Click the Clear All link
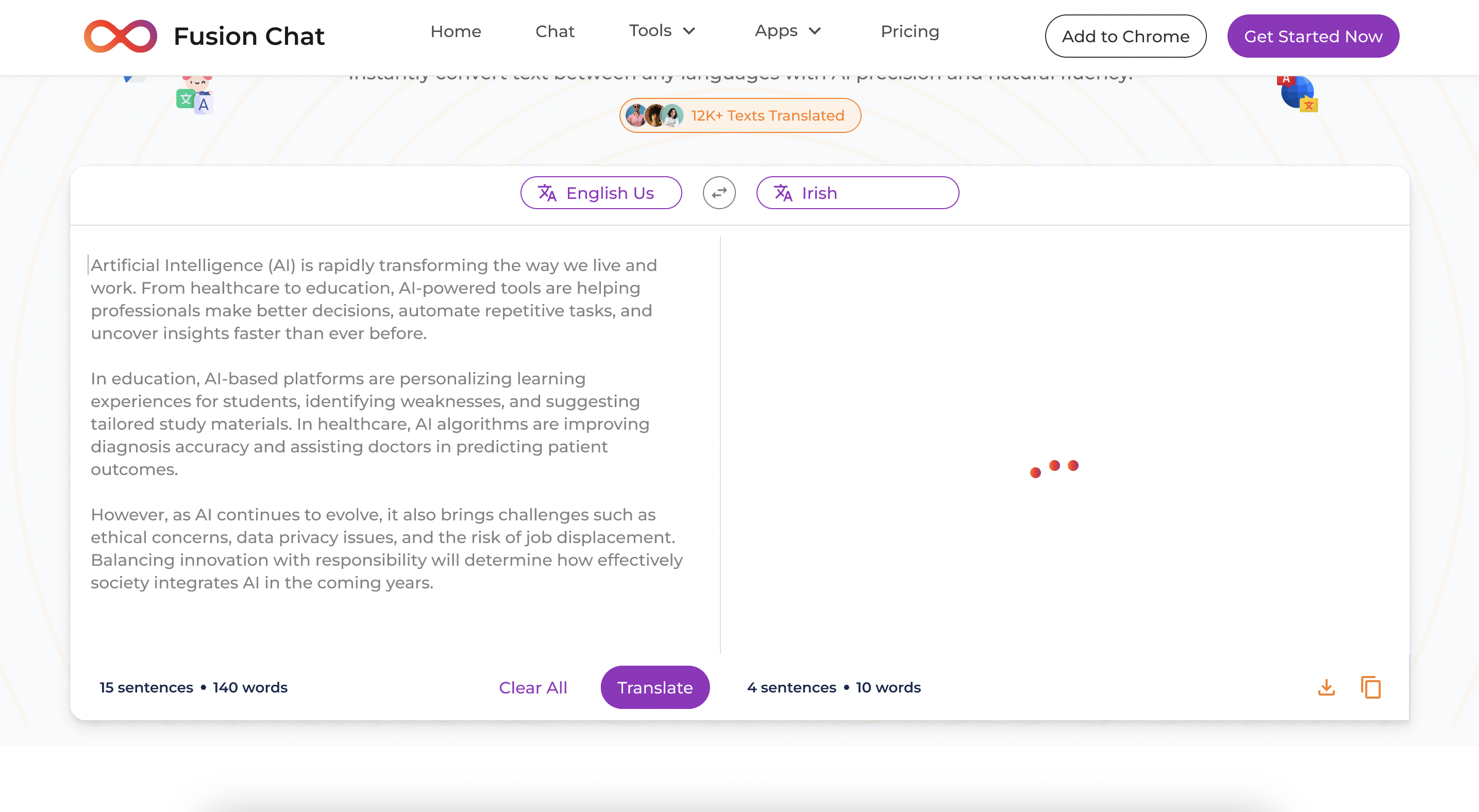Viewport: 1479px width, 812px height. [x=533, y=687]
